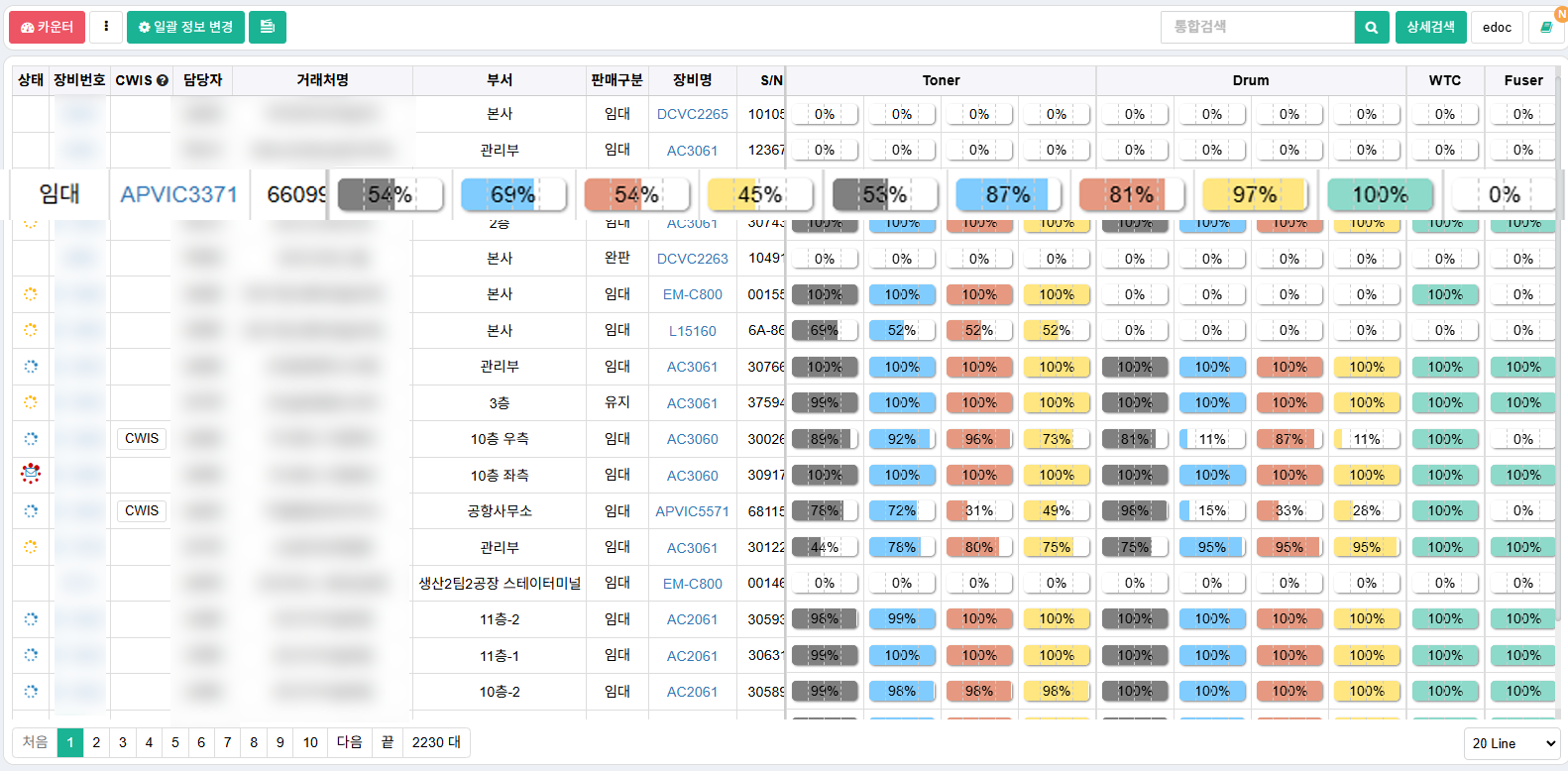Click the 통합검색 search input field
Image resolution: width=1568 pixels, height=771 pixels.
(1257, 27)
